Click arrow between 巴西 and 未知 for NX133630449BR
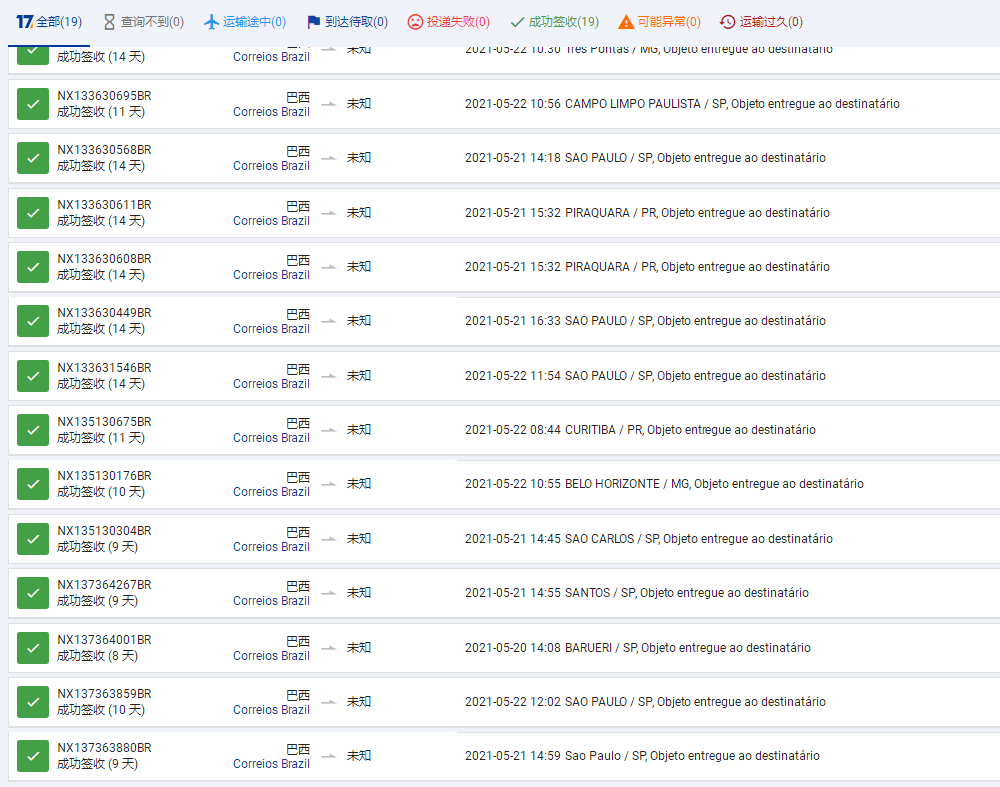1000x787 pixels. tap(328, 321)
